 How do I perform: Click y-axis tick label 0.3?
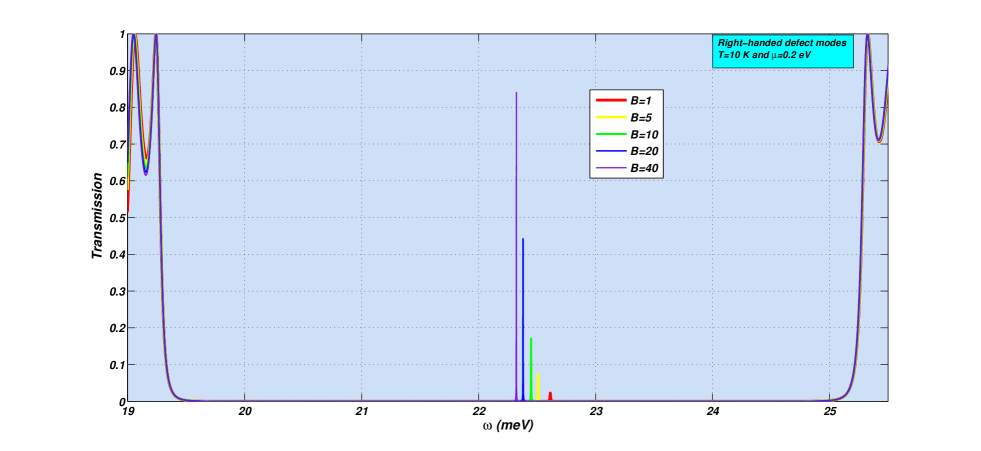[117, 291]
